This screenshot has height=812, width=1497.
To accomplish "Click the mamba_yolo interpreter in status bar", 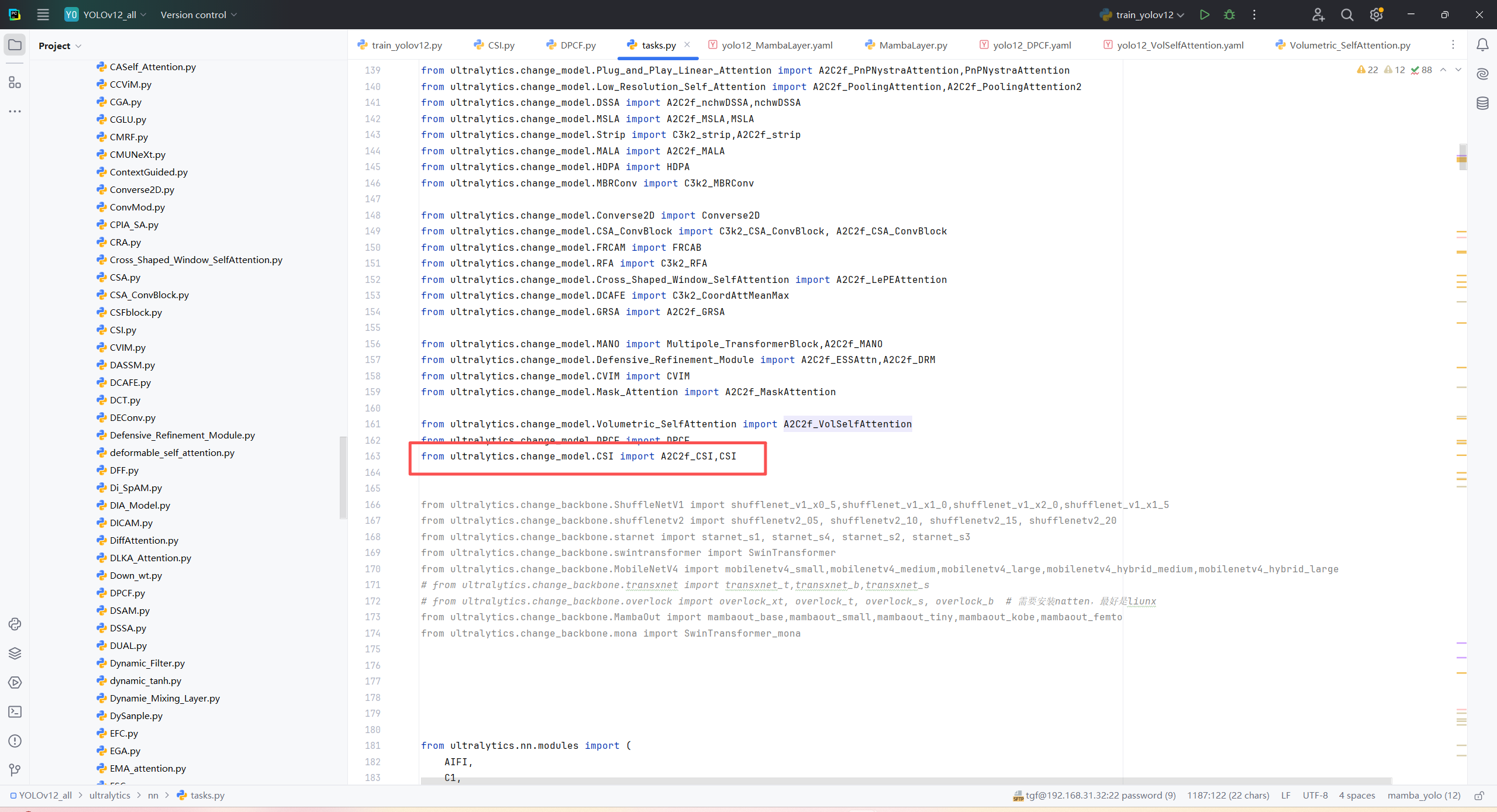I will point(1423,795).
